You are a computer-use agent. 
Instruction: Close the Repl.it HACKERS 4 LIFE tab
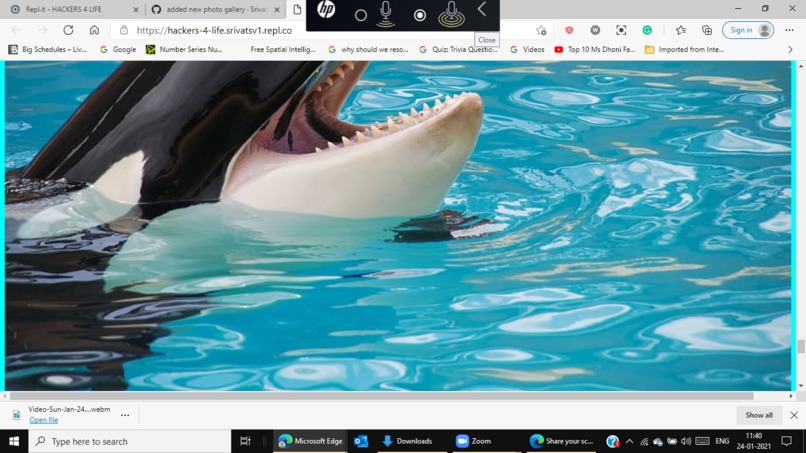point(136,9)
